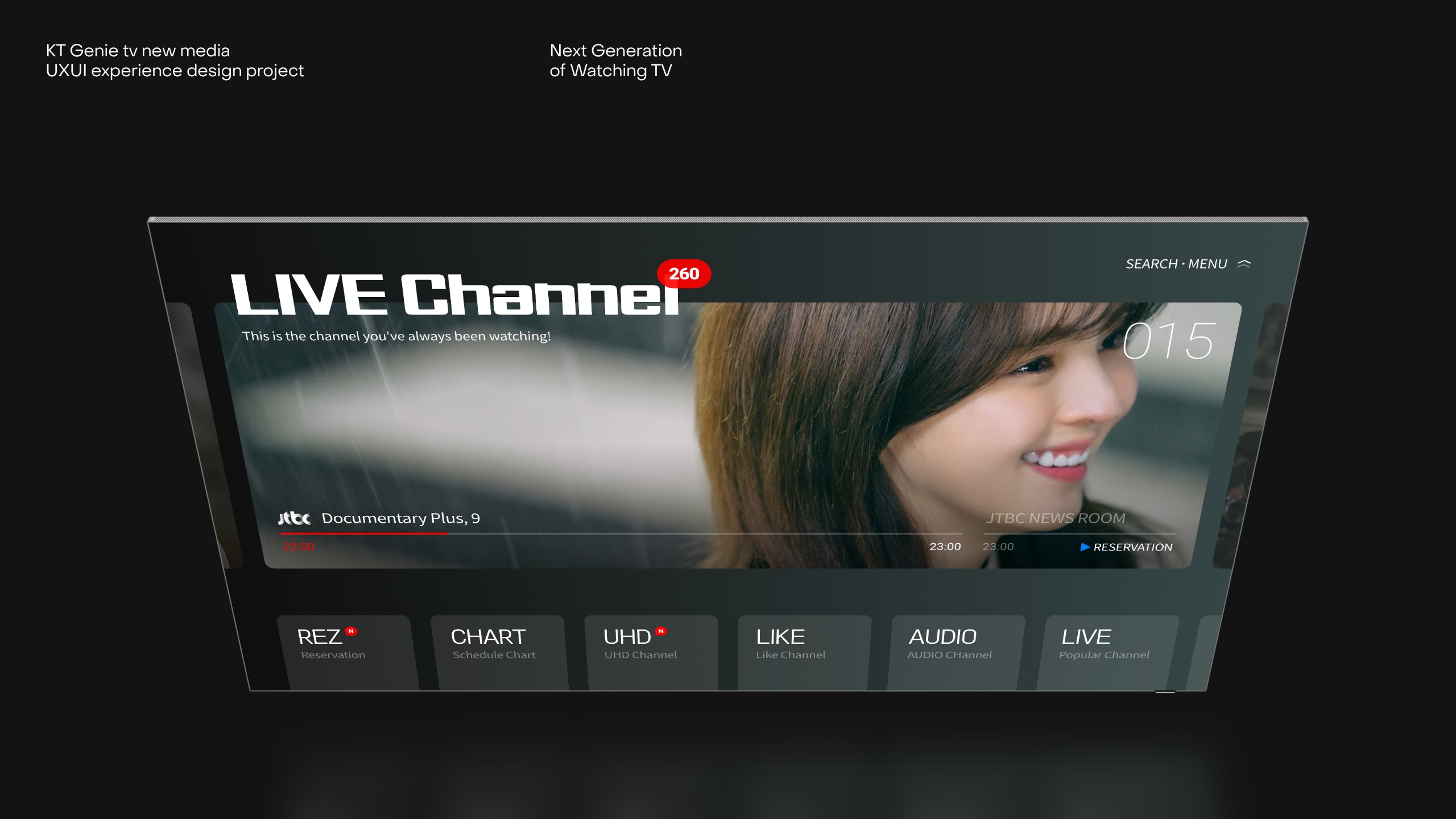Open SEARCH MENU at top right

(x=1176, y=264)
